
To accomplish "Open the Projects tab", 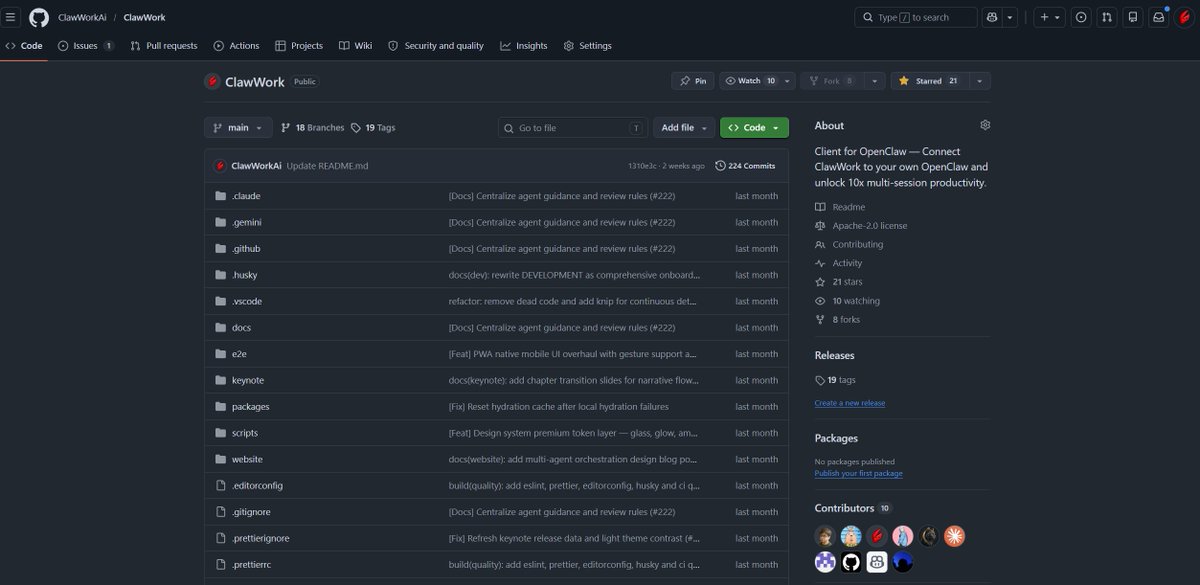I will (299, 46).
